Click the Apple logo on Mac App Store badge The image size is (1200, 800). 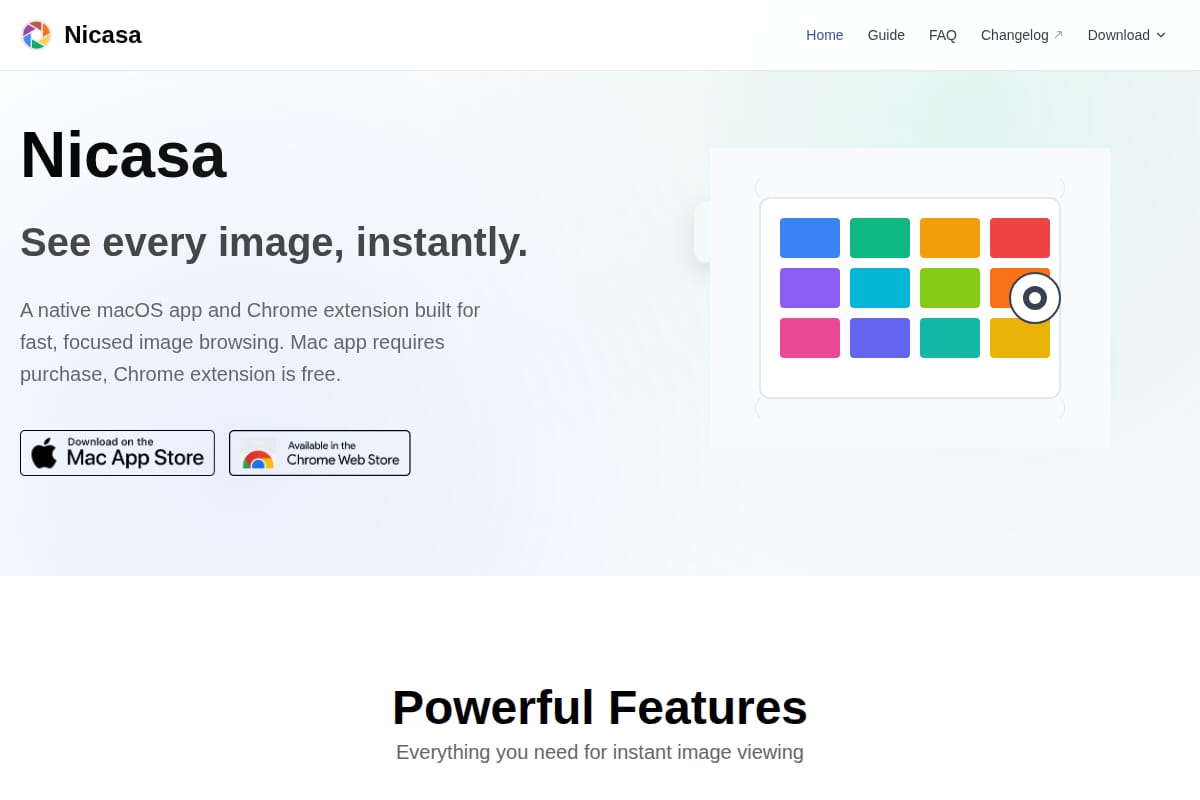[44, 453]
